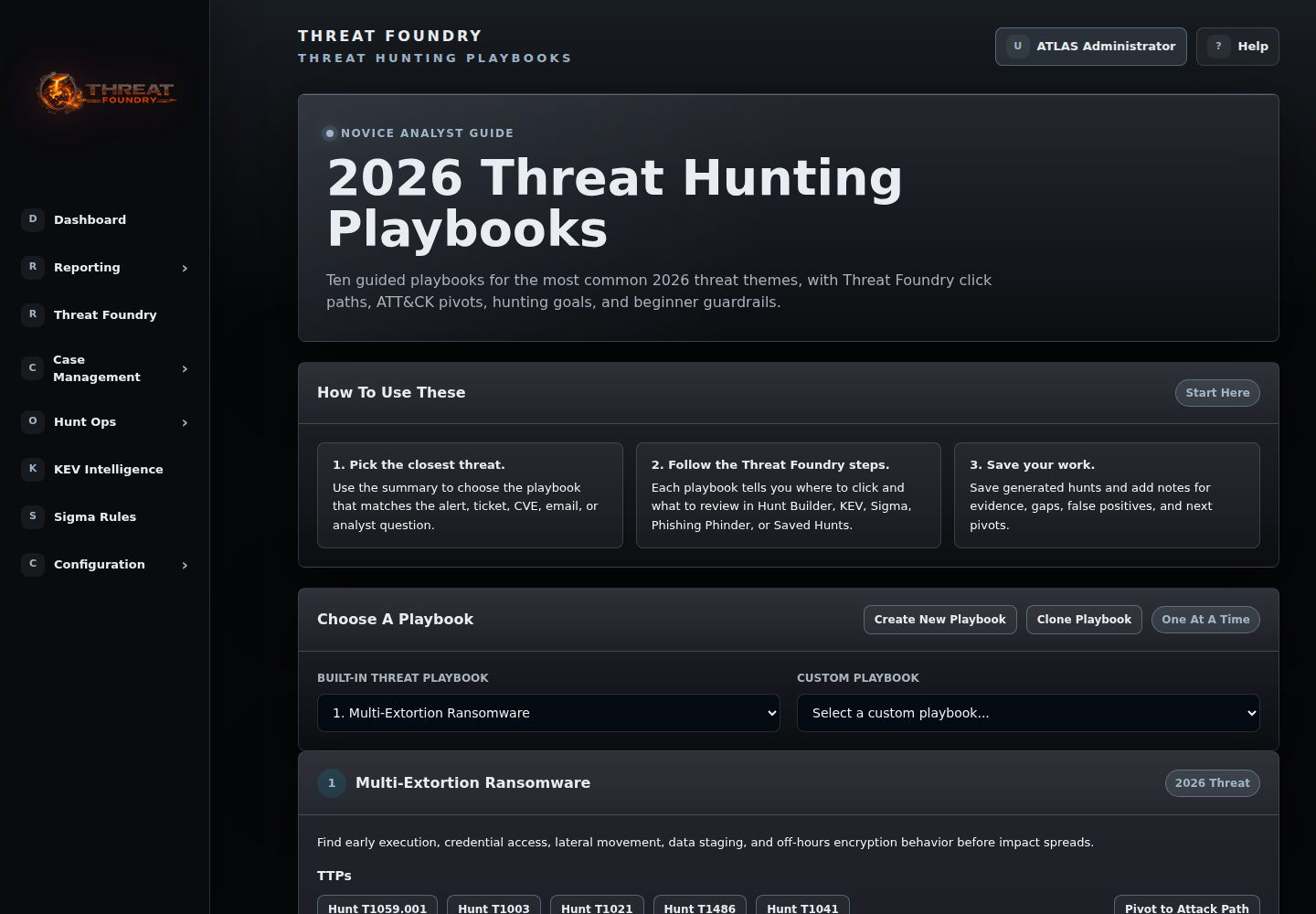Click the S icon beside Sigma Rules
This screenshot has height=914, width=1316.
pyautogui.click(x=33, y=516)
